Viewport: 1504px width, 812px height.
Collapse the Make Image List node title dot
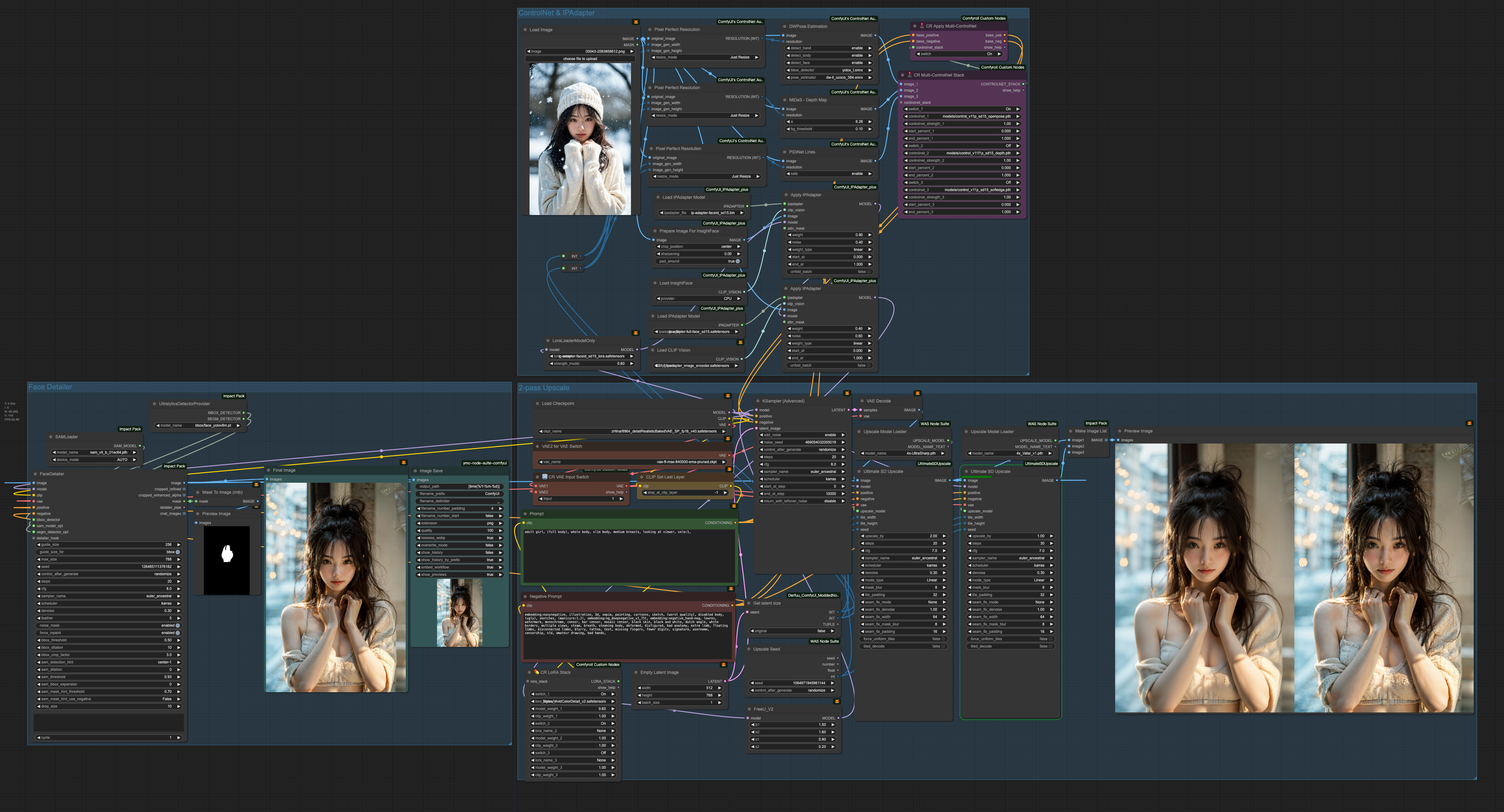[x=1071, y=431]
